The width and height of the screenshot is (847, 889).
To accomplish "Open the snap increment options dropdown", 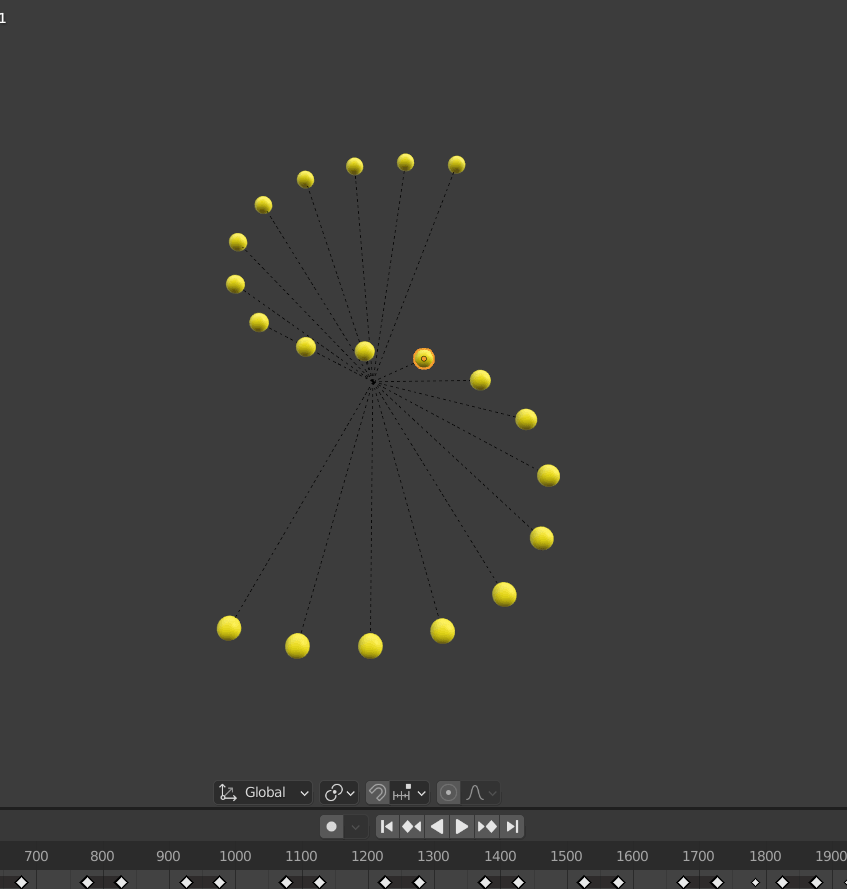I will (x=409, y=792).
